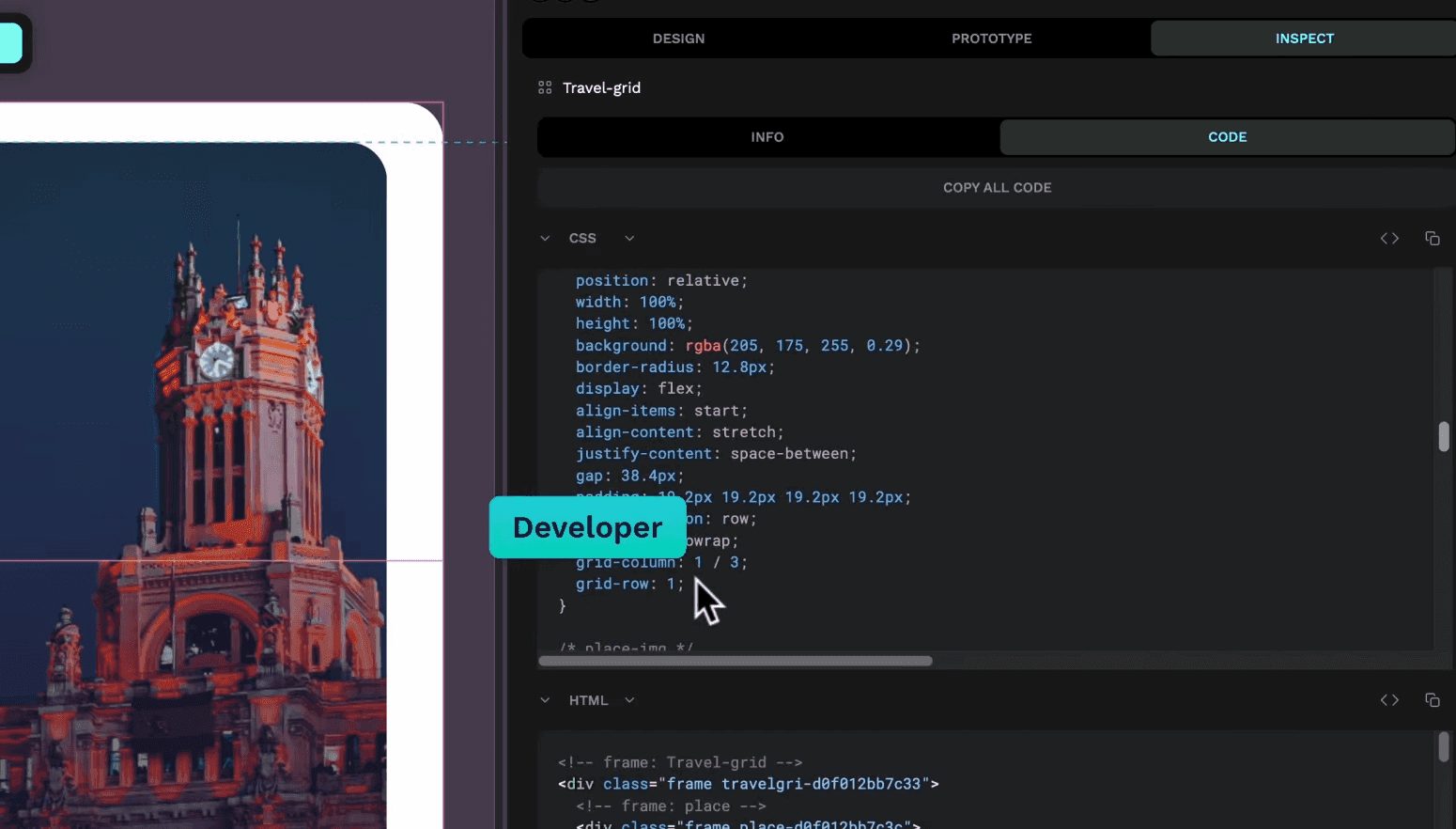Image resolution: width=1456 pixels, height=829 pixels.
Task: Open the Info sub-tab
Action: pyautogui.click(x=767, y=137)
